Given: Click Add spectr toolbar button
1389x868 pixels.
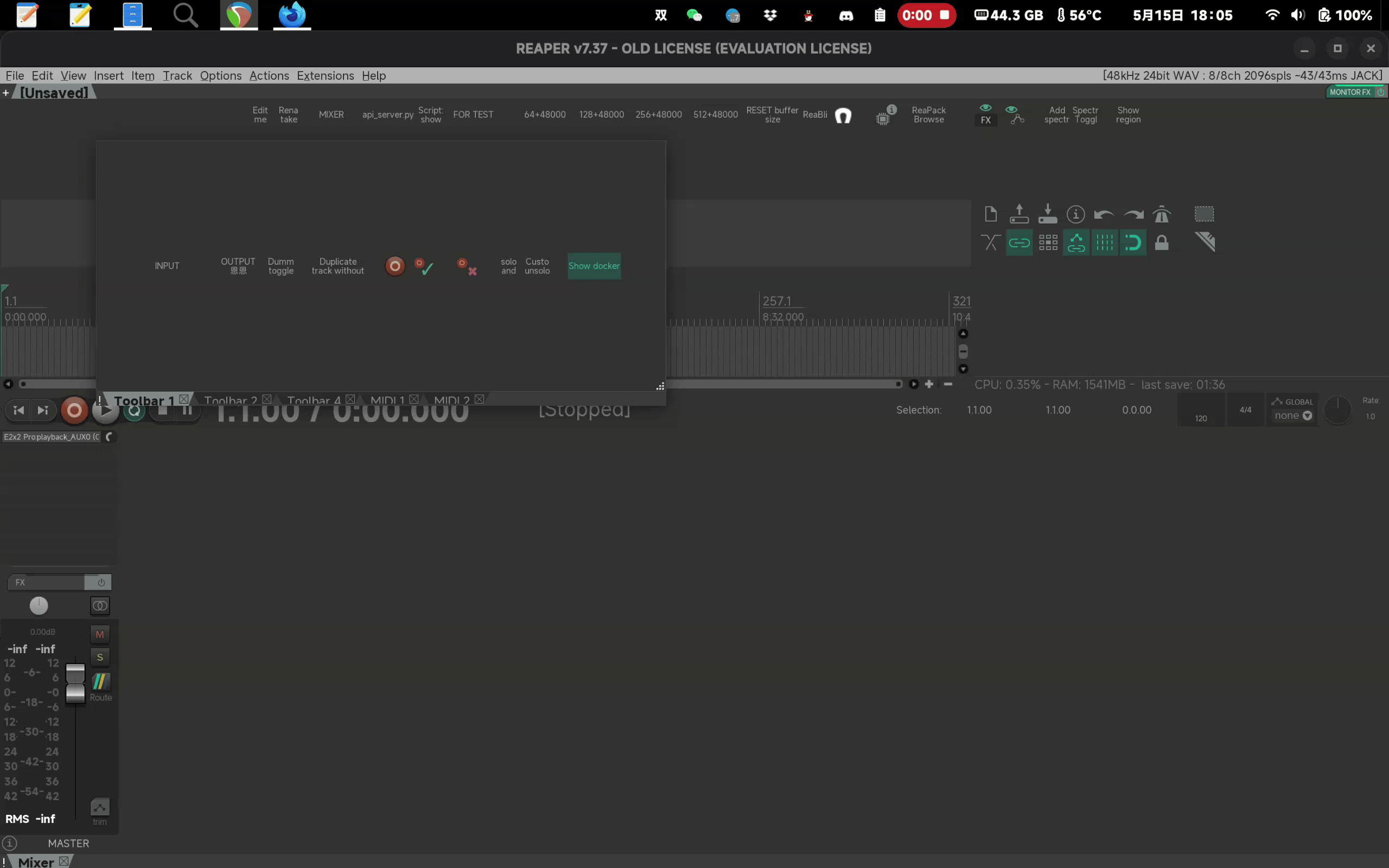Looking at the screenshot, I should (x=1056, y=115).
